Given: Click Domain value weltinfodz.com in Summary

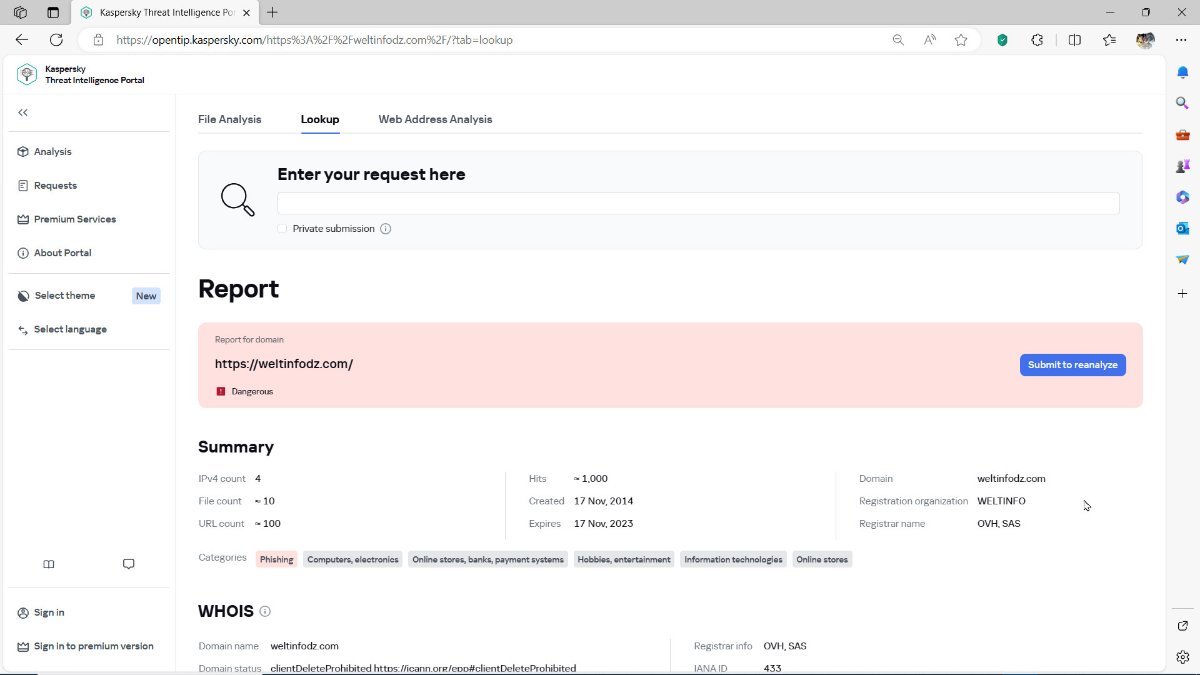Looking at the screenshot, I should pos(1011,479).
